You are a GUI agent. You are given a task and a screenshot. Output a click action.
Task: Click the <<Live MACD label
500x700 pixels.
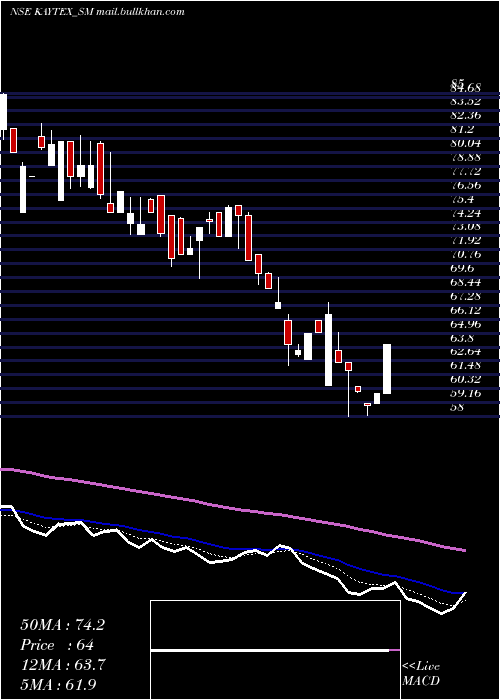[x=421, y=673]
